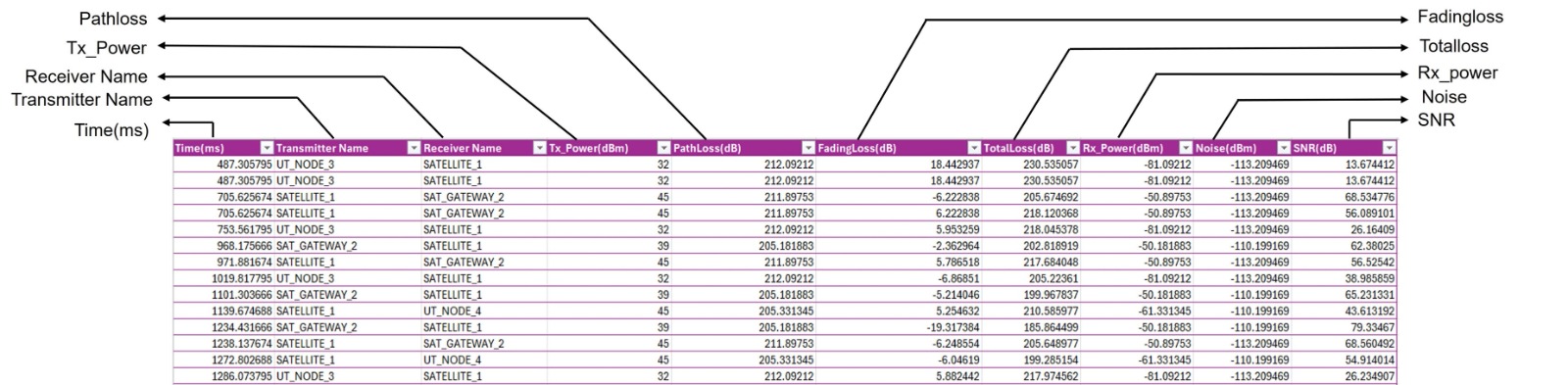Click SNR value 56.089101
The image size is (1568, 385).
pyautogui.click(x=1370, y=214)
